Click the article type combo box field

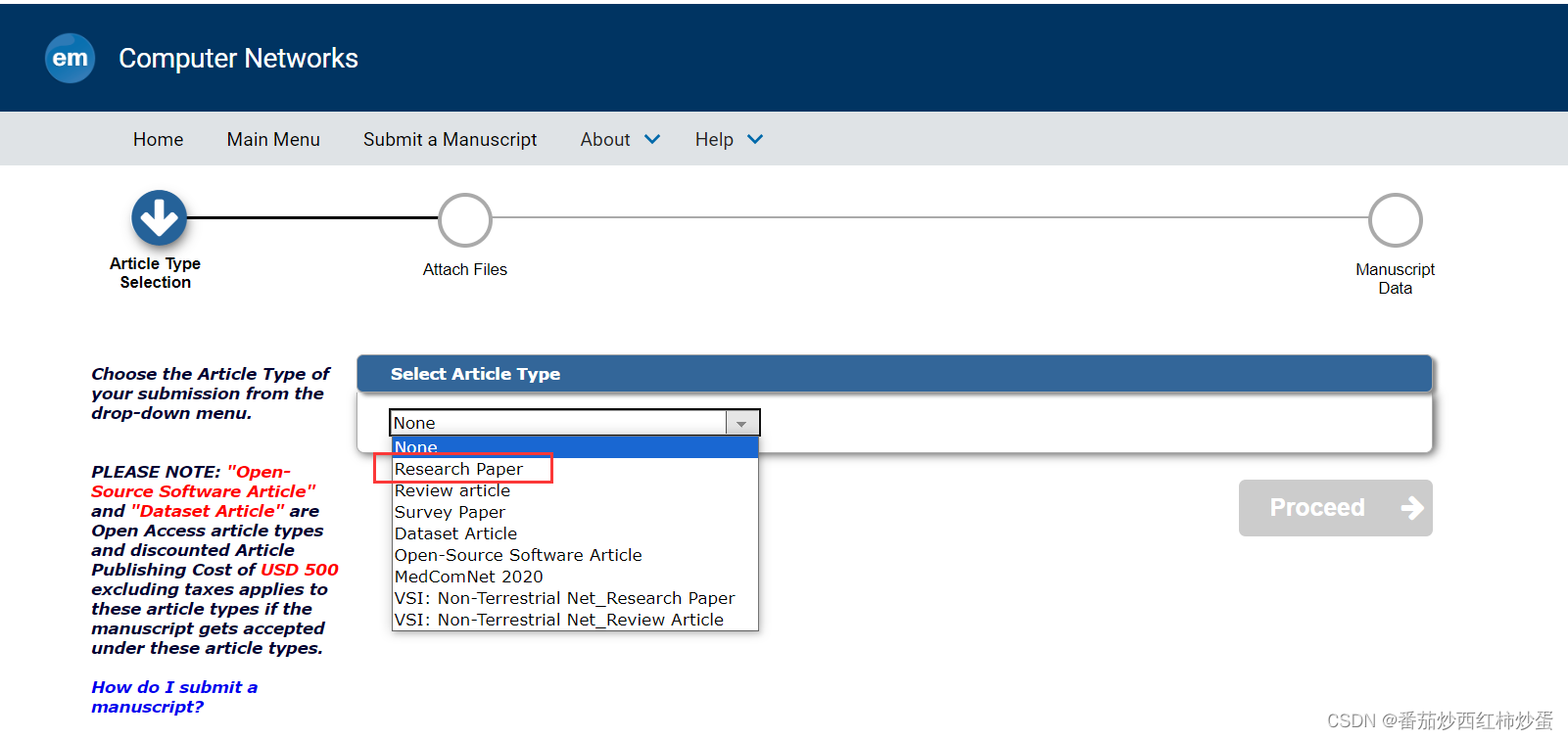574,423
